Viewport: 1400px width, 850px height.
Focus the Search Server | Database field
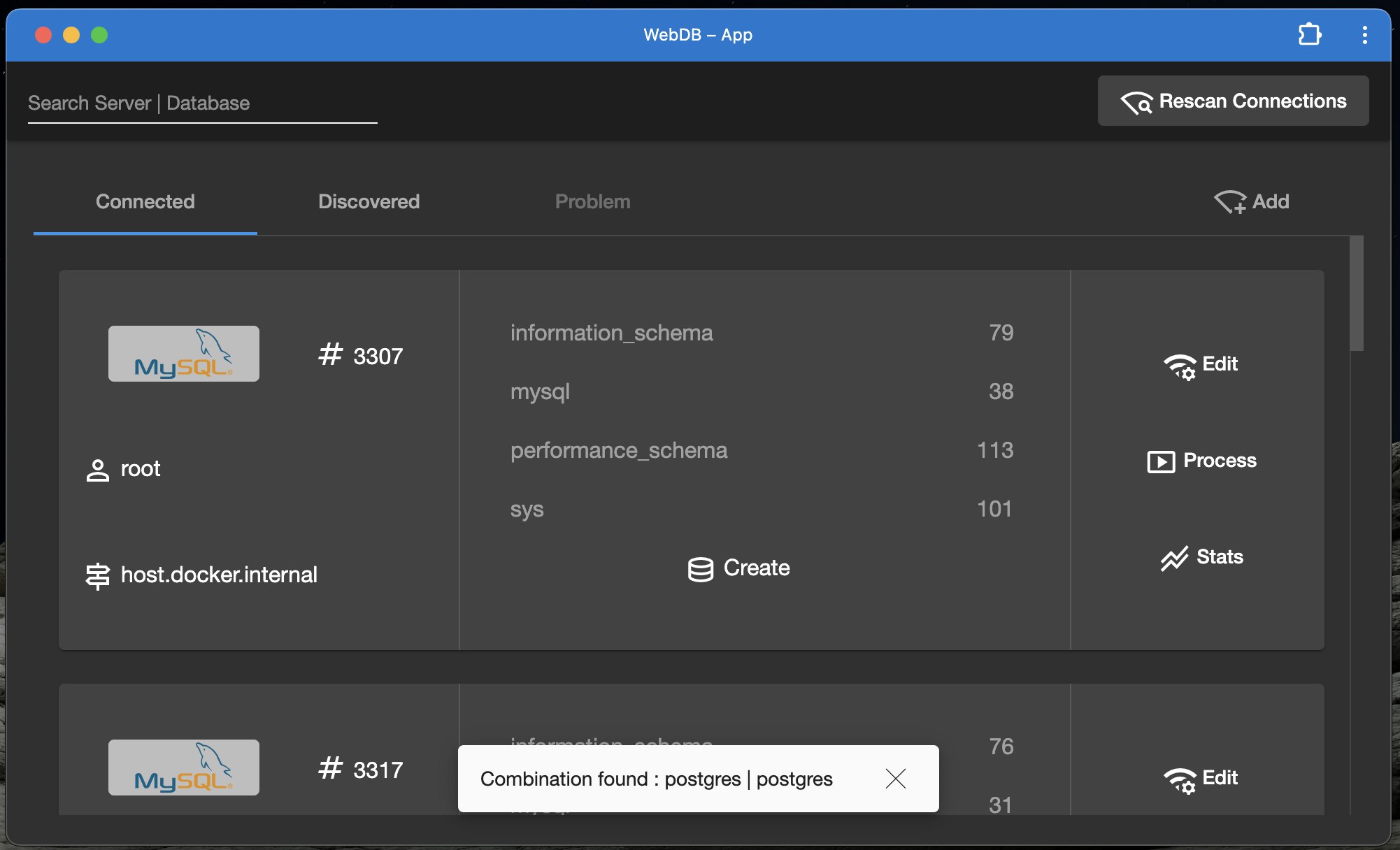click(x=202, y=103)
